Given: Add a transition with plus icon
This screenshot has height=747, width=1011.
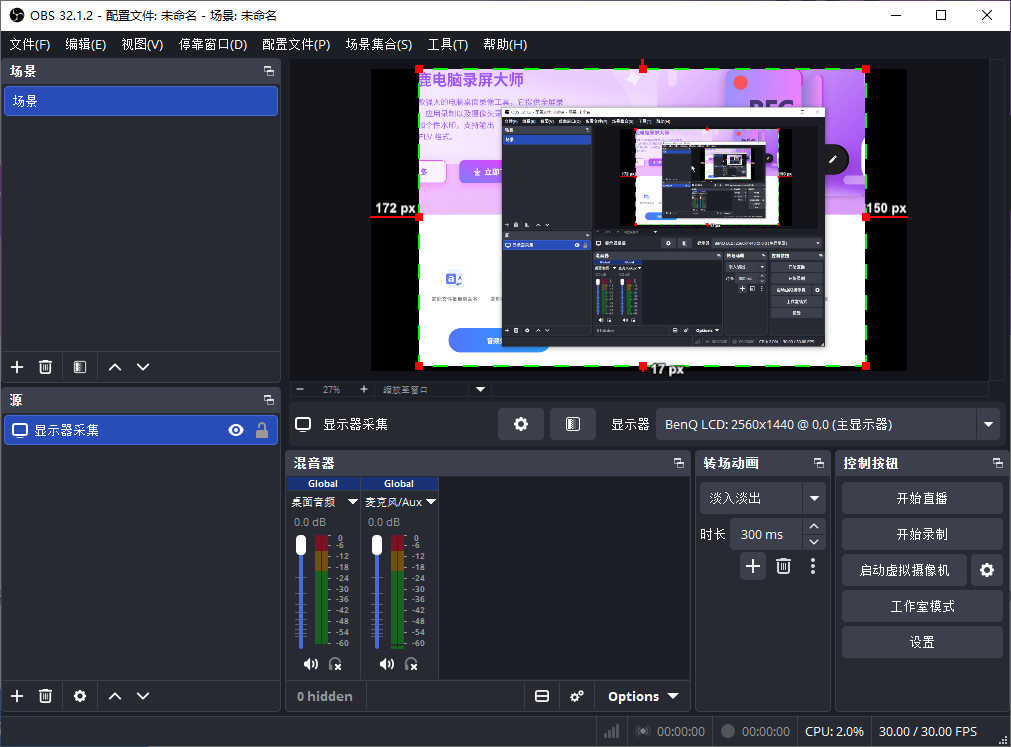Looking at the screenshot, I should [x=752, y=567].
